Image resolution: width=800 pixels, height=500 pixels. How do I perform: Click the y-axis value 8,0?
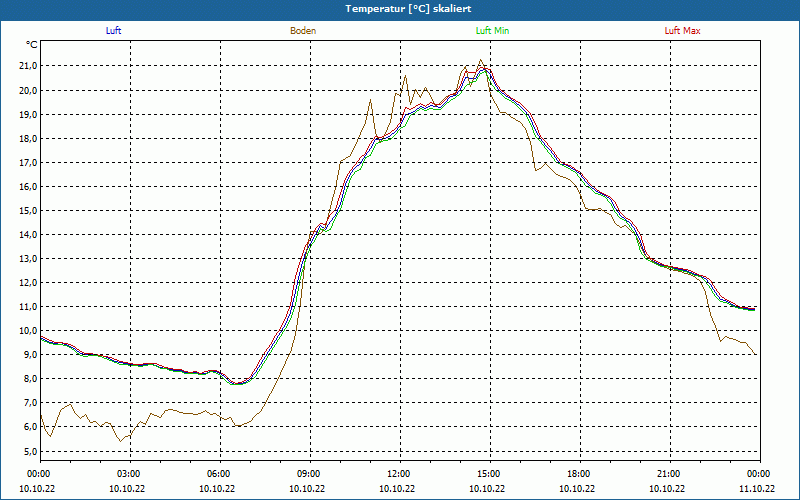pyautogui.click(x=30, y=379)
